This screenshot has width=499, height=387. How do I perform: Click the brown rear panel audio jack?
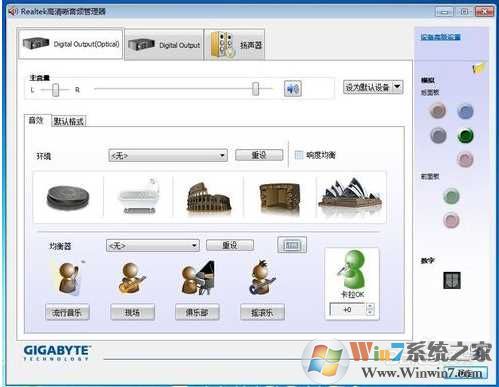pyautogui.click(x=438, y=111)
